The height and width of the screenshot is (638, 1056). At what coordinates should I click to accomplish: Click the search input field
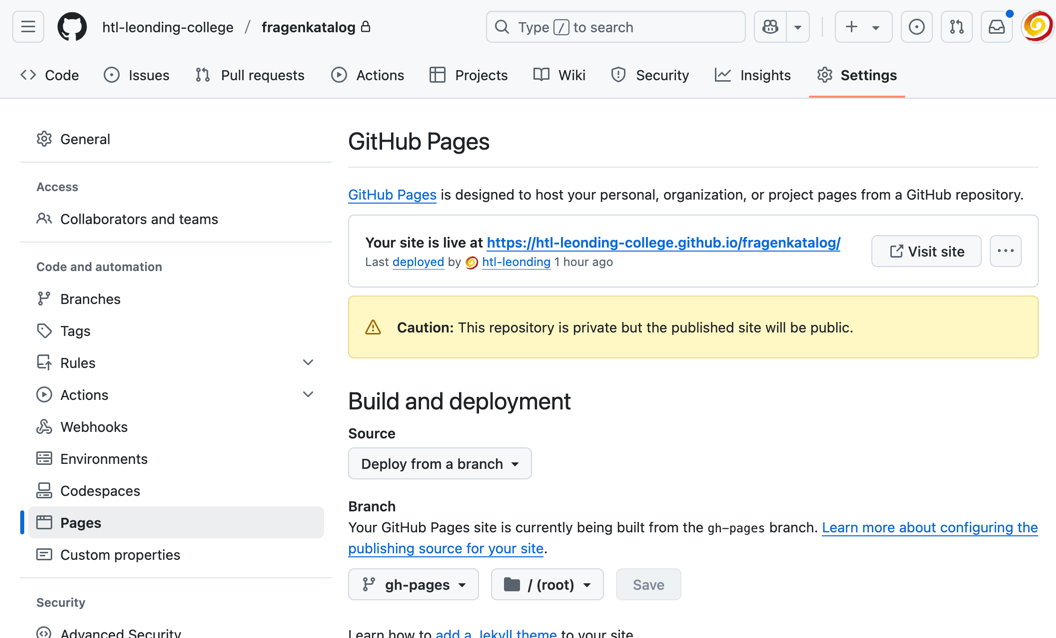pos(615,27)
